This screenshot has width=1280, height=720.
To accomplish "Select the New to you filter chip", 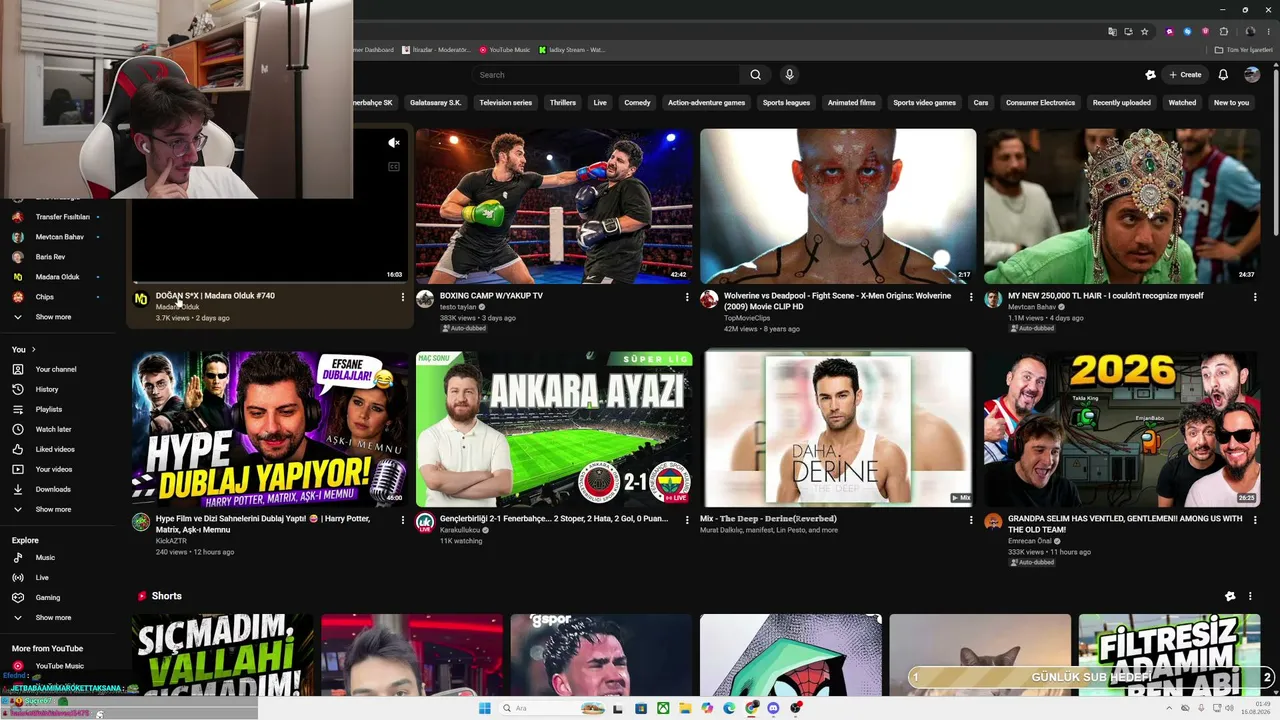I will pyautogui.click(x=1231, y=103).
